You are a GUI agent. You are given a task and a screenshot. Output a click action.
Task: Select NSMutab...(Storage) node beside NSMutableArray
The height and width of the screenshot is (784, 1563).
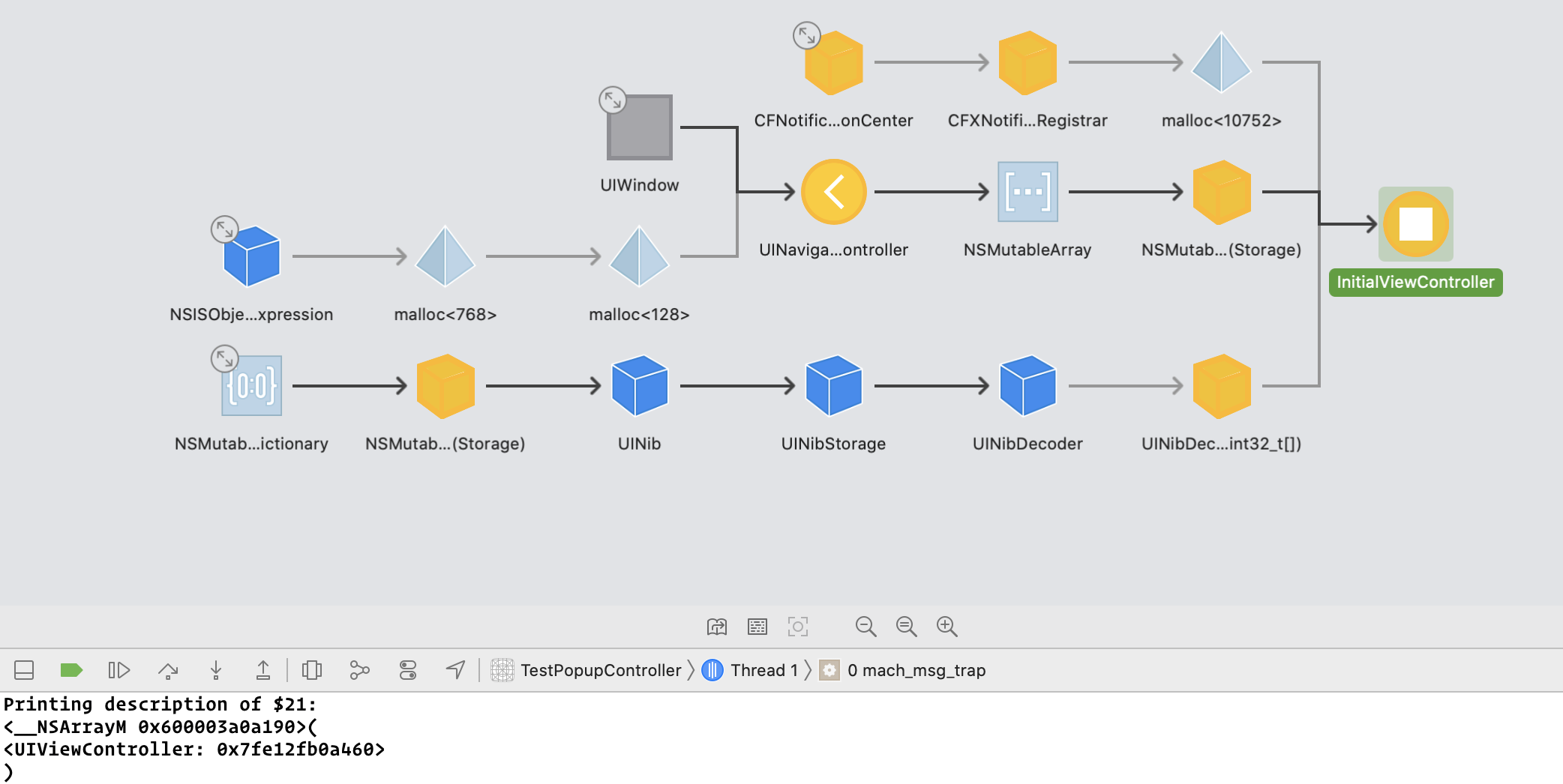(1222, 192)
